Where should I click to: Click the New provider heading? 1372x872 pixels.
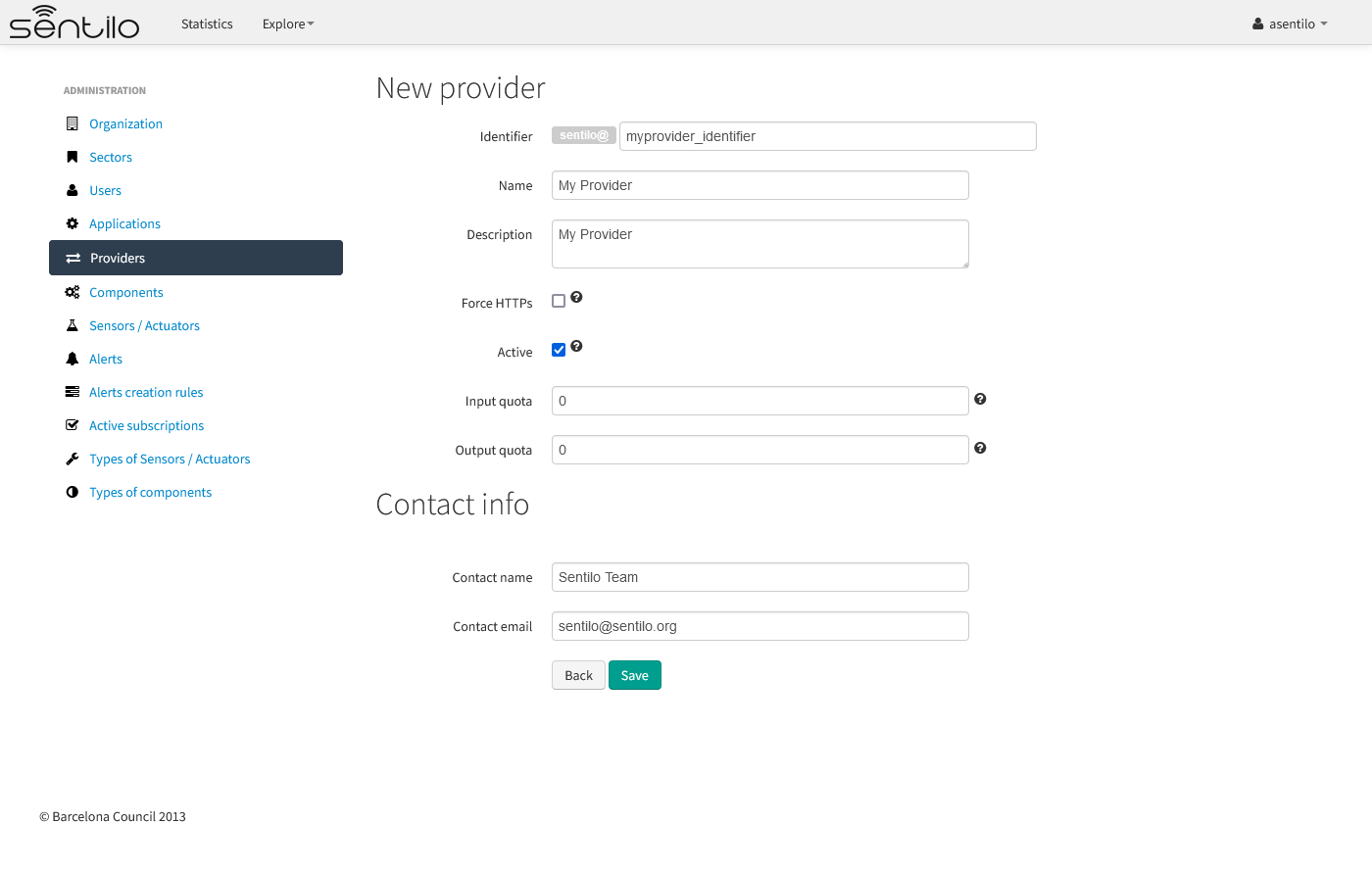point(461,88)
